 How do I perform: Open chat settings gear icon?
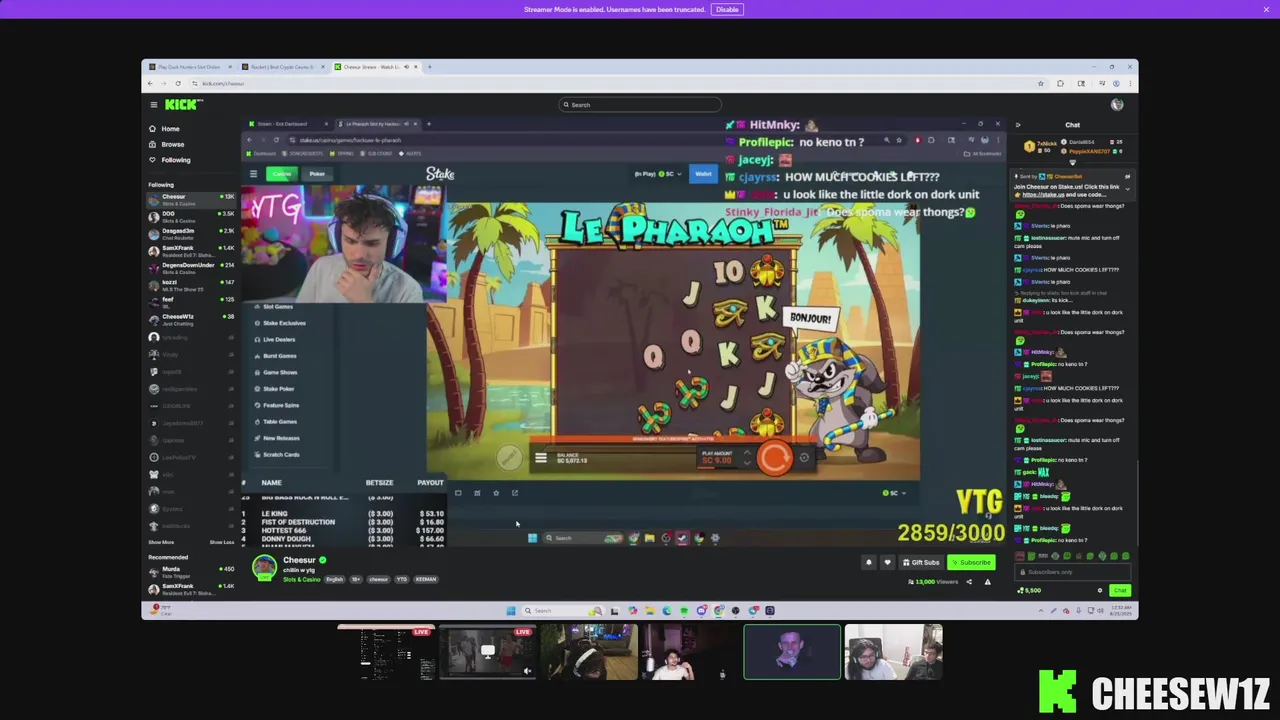(1100, 590)
